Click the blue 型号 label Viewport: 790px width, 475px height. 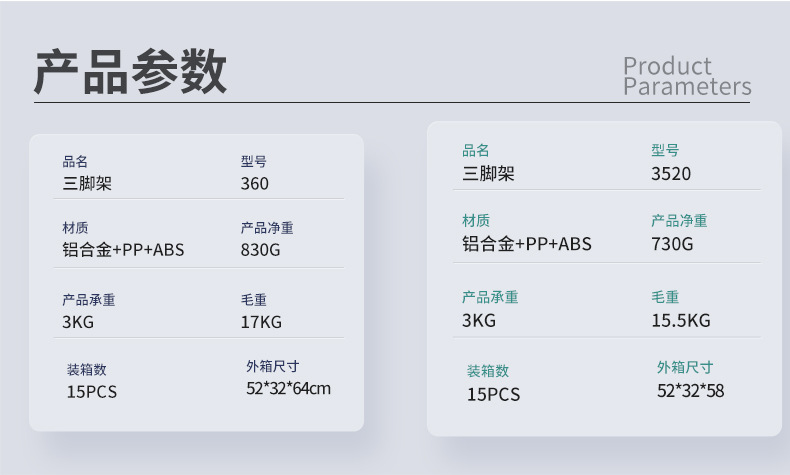click(x=253, y=162)
